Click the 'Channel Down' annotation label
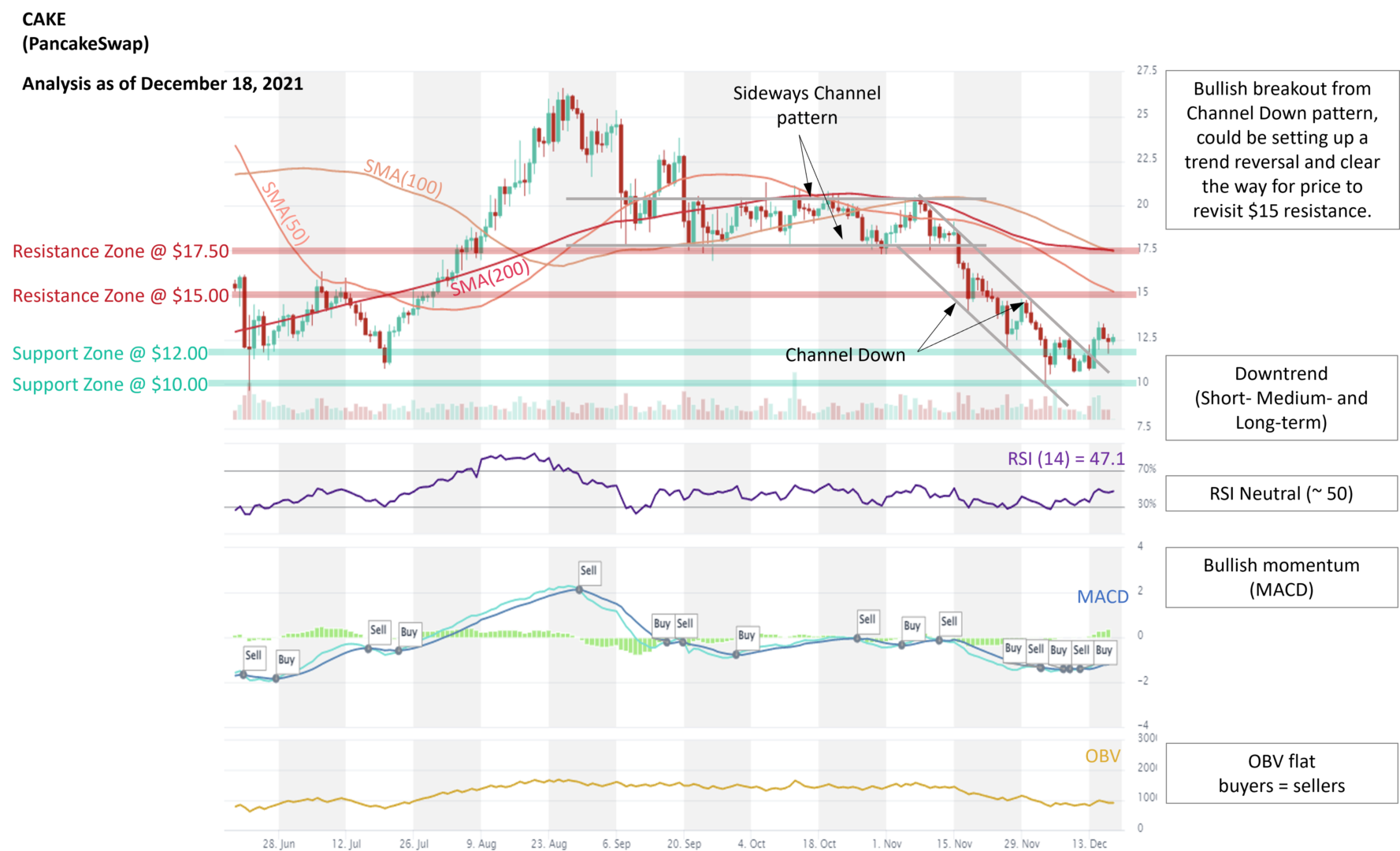The width and height of the screenshot is (1400, 851). (845, 355)
